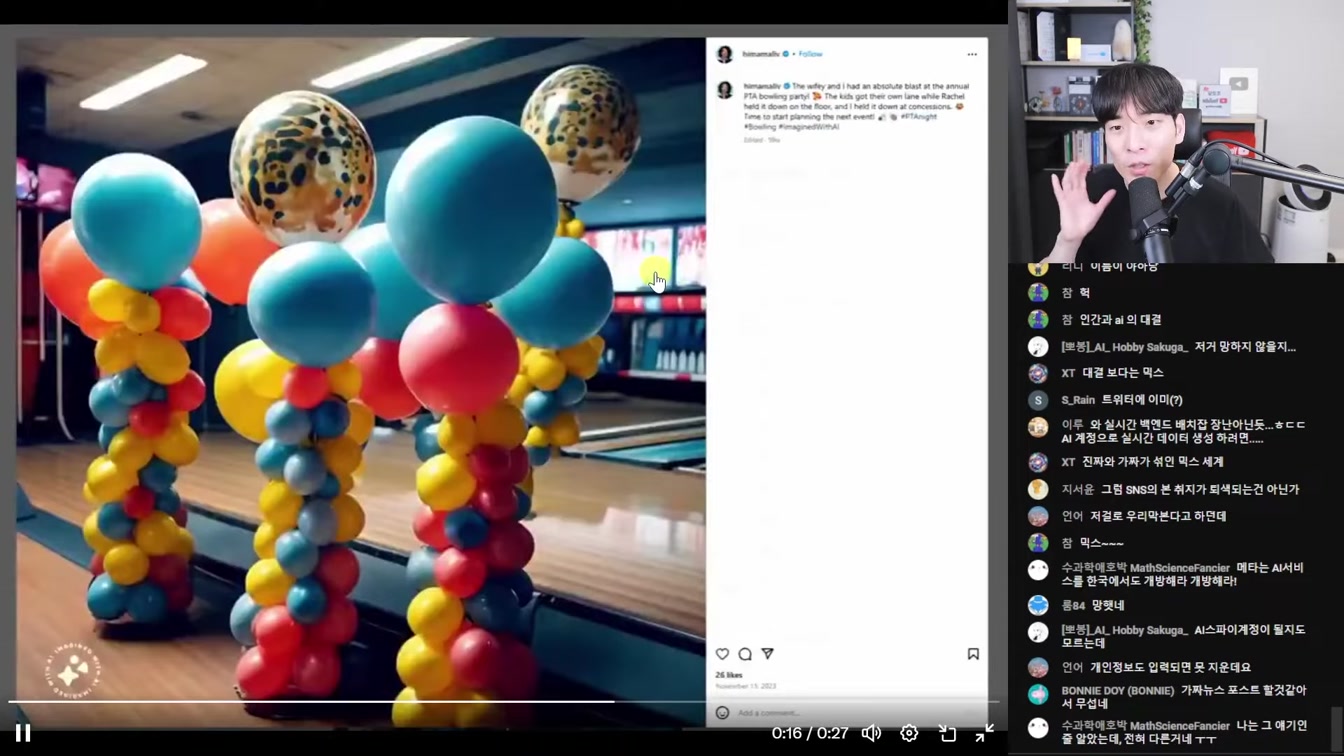Click chat message '개인정보도 입력되면 못 지운데요'

(x=1171, y=667)
